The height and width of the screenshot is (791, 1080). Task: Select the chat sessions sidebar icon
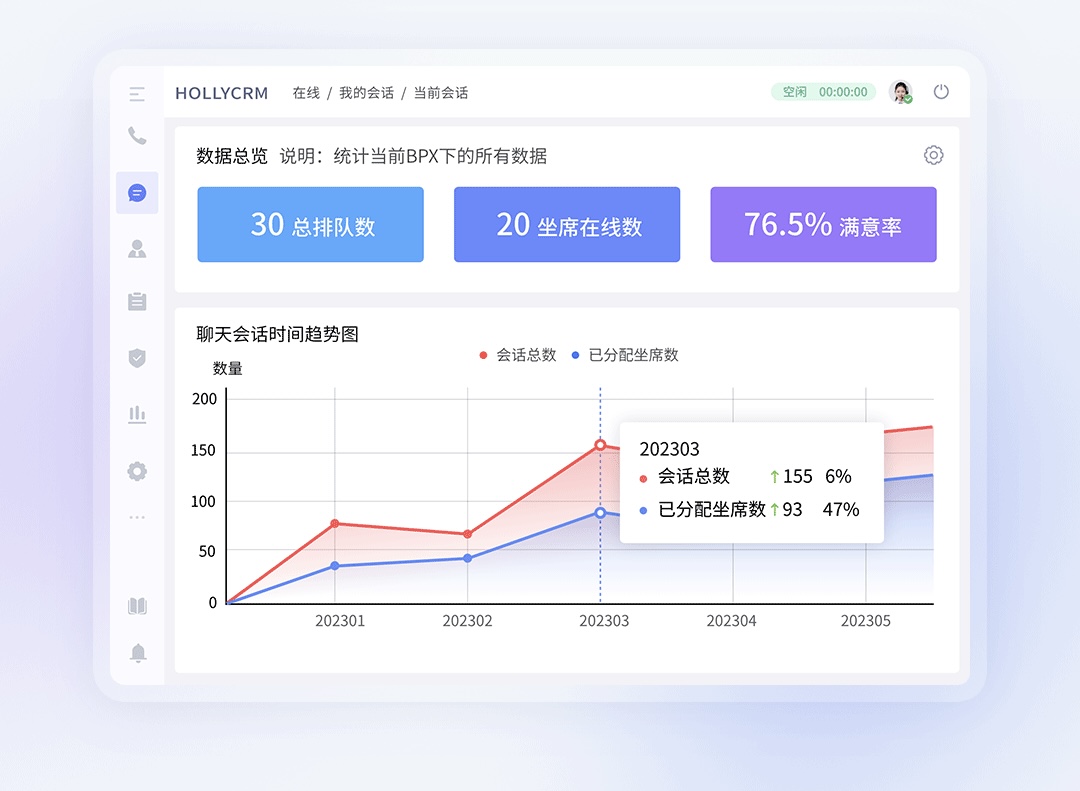[137, 193]
